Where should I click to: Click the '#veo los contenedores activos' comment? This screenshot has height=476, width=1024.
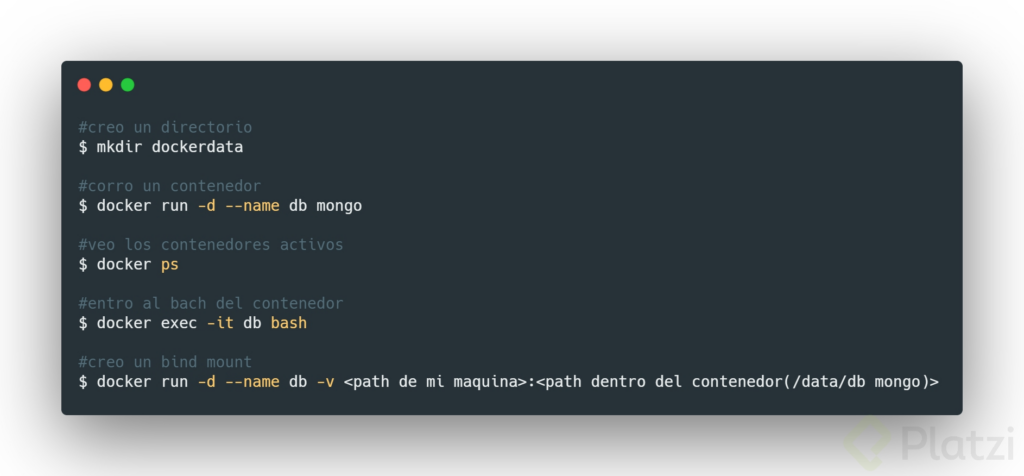pyautogui.click(x=211, y=245)
